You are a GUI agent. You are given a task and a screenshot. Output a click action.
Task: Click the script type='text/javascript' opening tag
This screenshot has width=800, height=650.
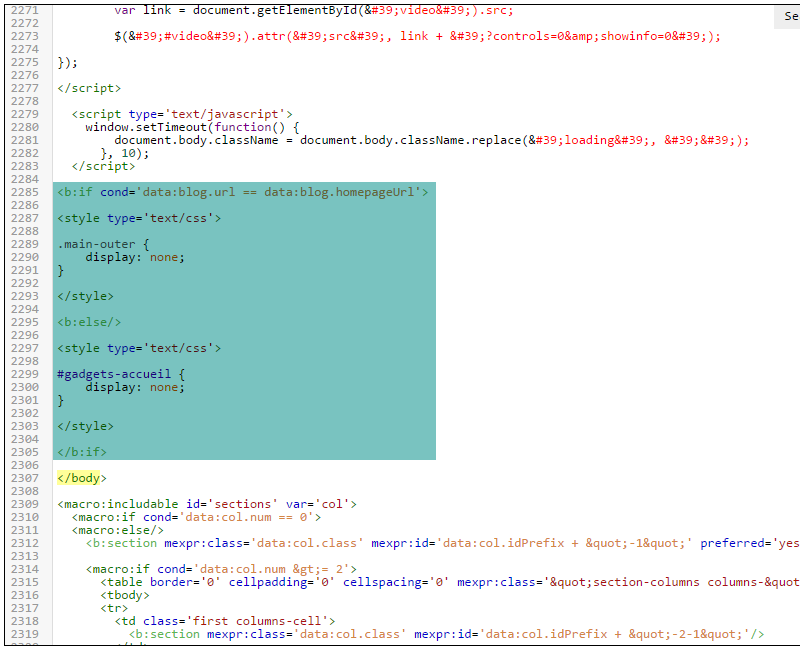(x=182, y=114)
